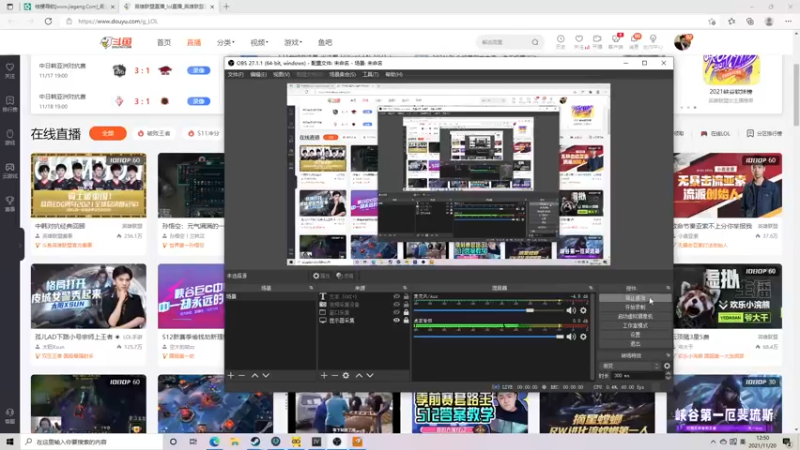The width and height of the screenshot is (800, 450).
Task: Open the scene transition type dropdown
Action: (x=631, y=366)
